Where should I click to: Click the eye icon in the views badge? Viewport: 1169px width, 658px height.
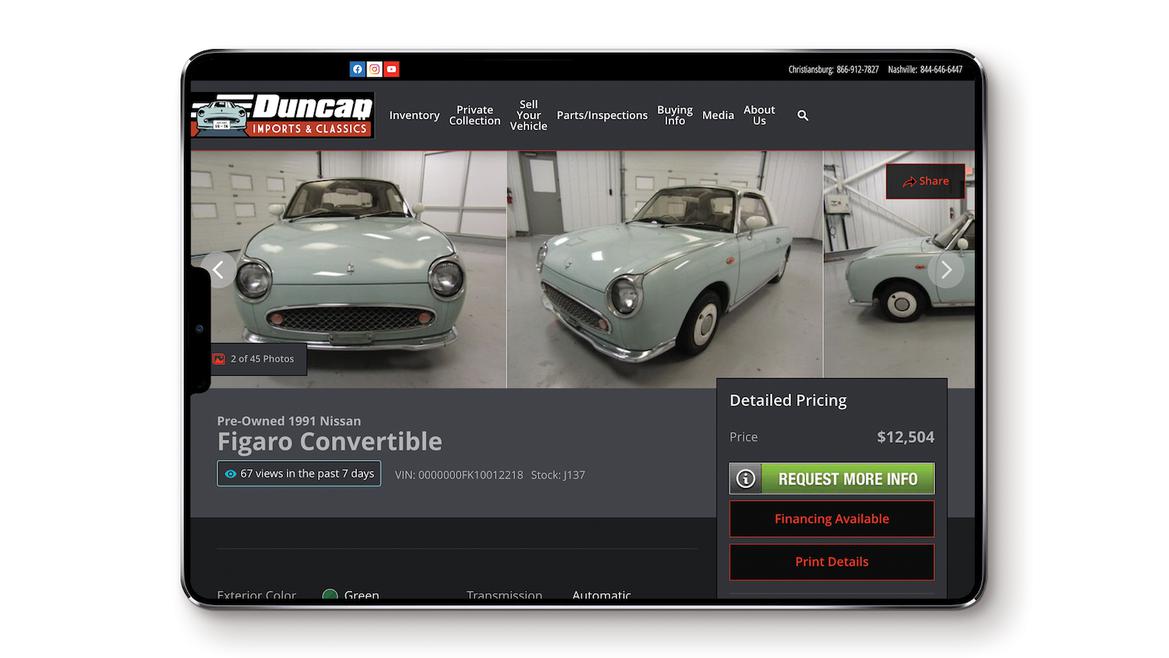(x=230, y=474)
